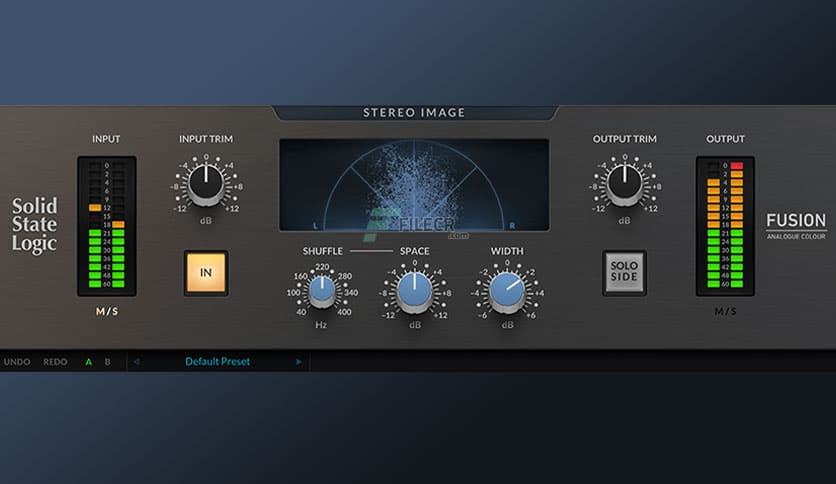836x484 pixels.
Task: Click the input level meter
Action: (107, 226)
